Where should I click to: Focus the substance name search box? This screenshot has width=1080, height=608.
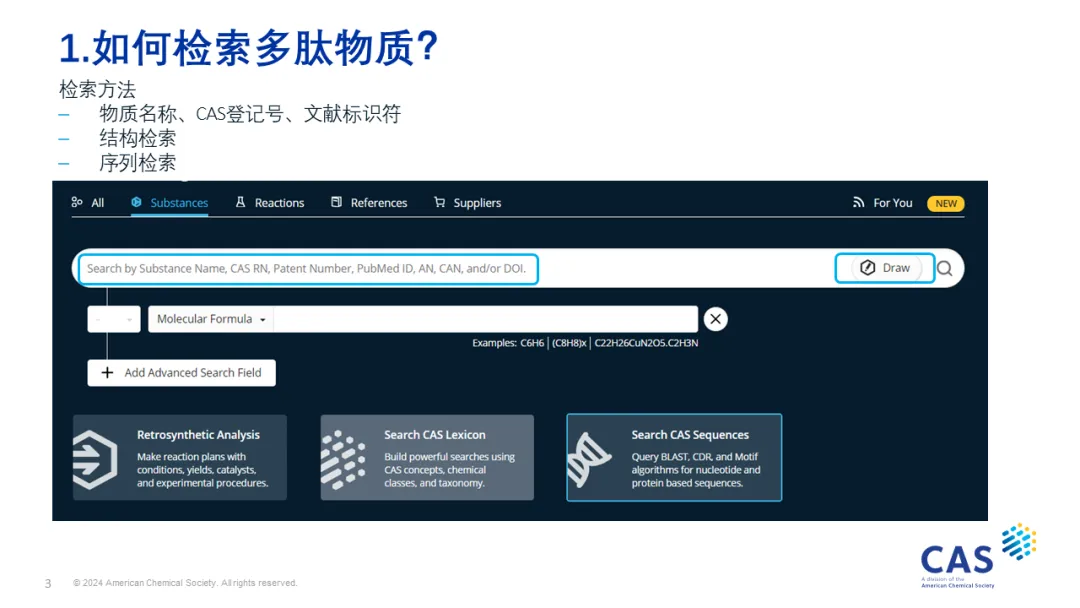[308, 269]
